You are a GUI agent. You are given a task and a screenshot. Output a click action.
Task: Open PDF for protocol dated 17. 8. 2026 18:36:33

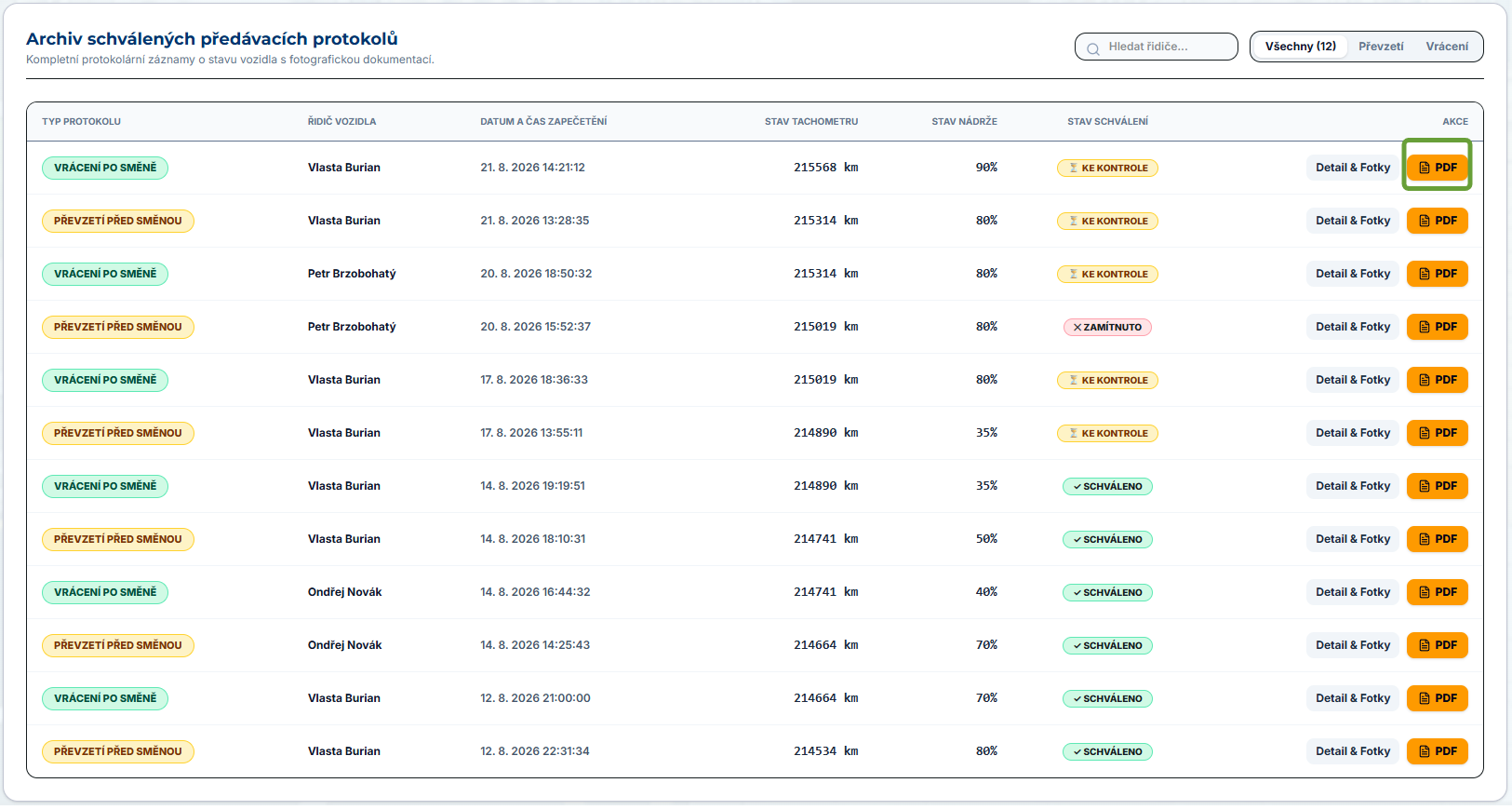pyautogui.click(x=1437, y=380)
